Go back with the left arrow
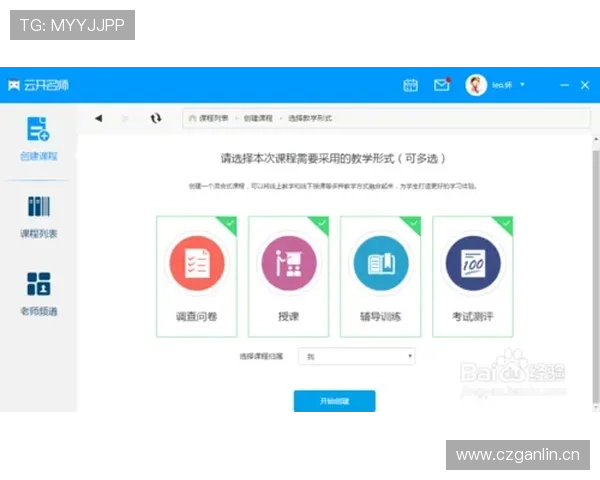600x480 pixels. 99,118
